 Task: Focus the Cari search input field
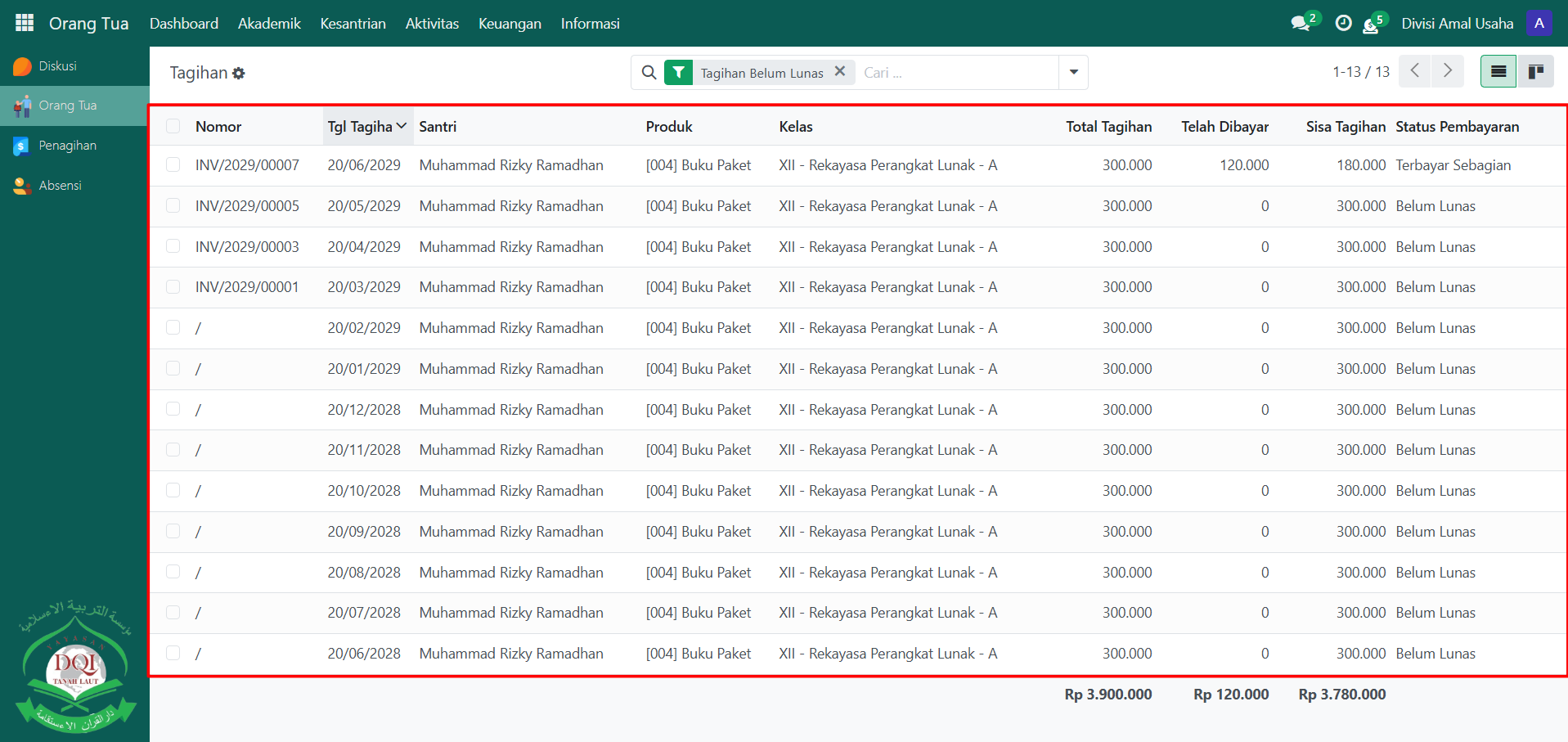(957, 73)
